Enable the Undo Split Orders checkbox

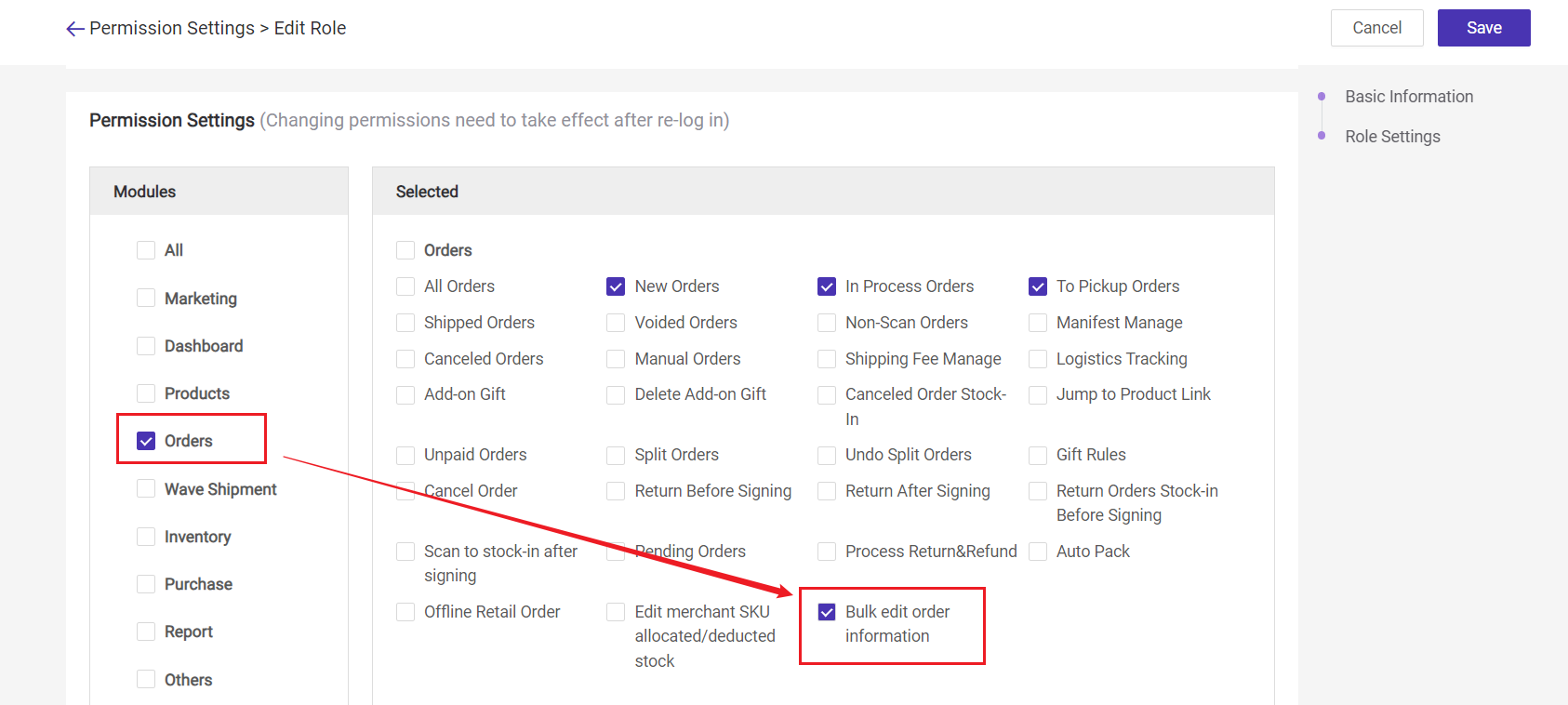[x=827, y=456]
